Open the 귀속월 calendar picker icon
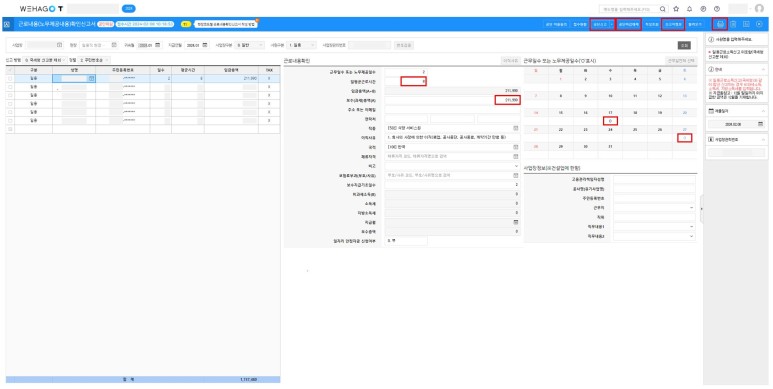 [x=158, y=45]
